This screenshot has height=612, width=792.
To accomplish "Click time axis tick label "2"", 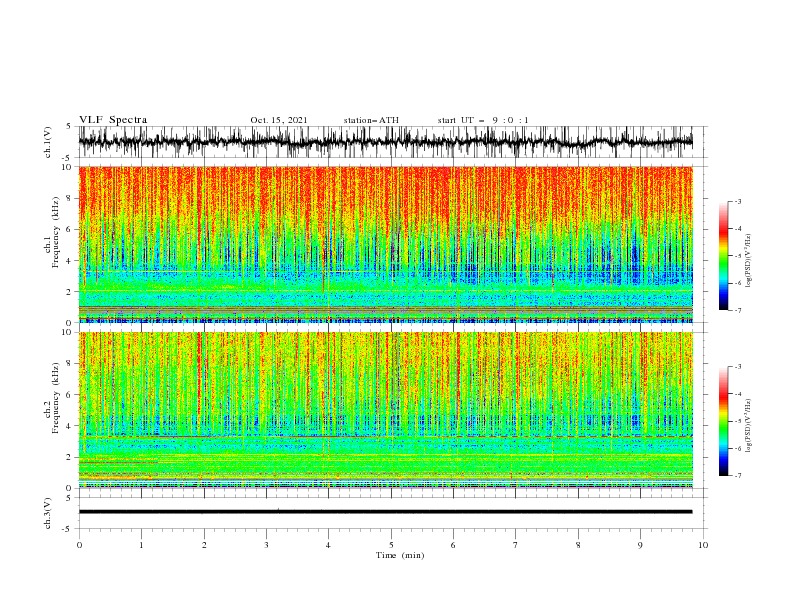I will [204, 545].
